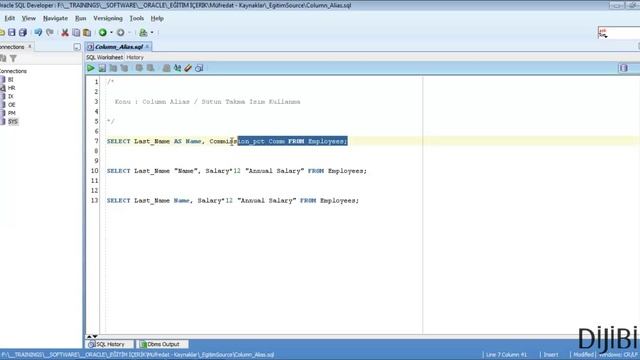
Task: Click the Connections filter funnel icon
Action: tap(13, 59)
